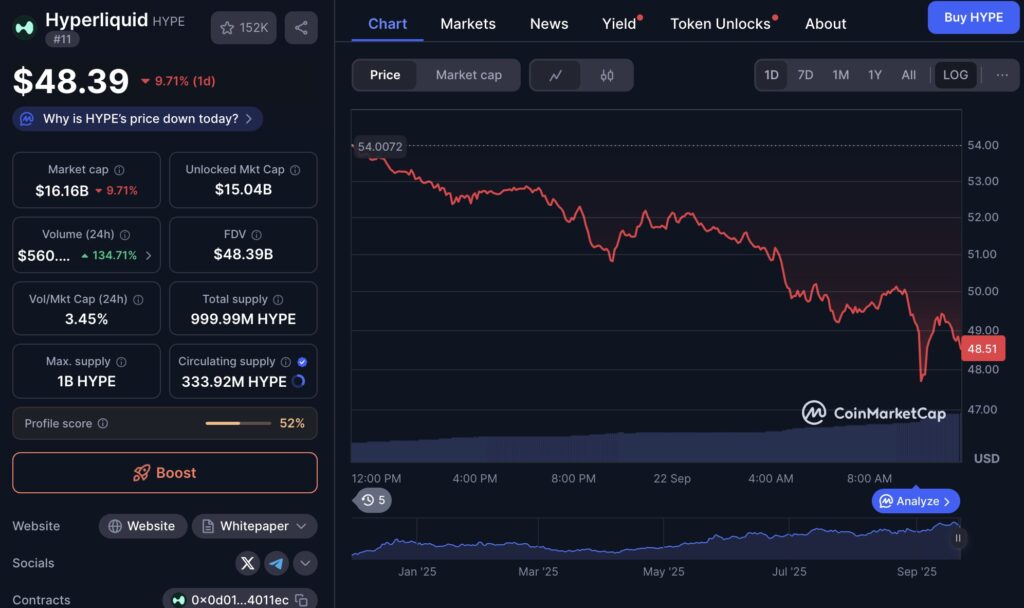The image size is (1024, 608).
Task: Open Unlocked Mkt Cap info icon
Action: (x=295, y=170)
